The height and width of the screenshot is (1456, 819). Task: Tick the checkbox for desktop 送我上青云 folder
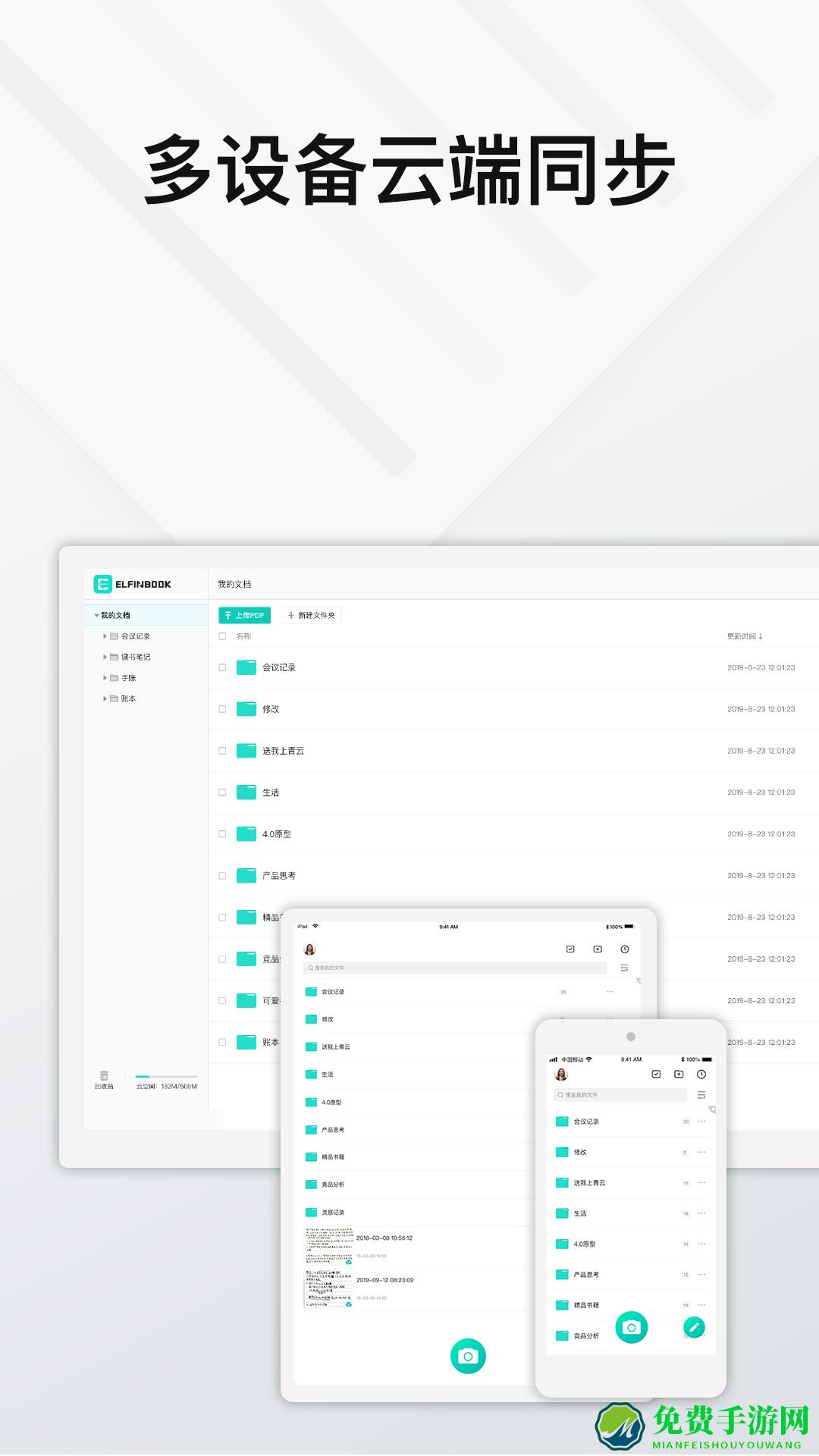click(222, 751)
